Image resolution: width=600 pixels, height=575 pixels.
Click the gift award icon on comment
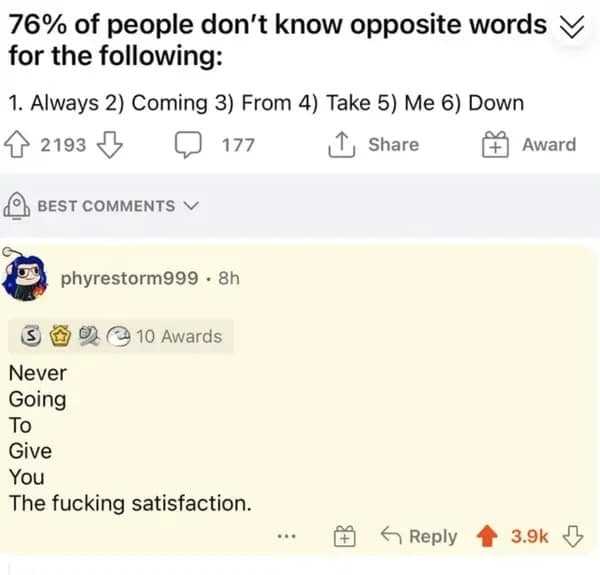click(343, 537)
